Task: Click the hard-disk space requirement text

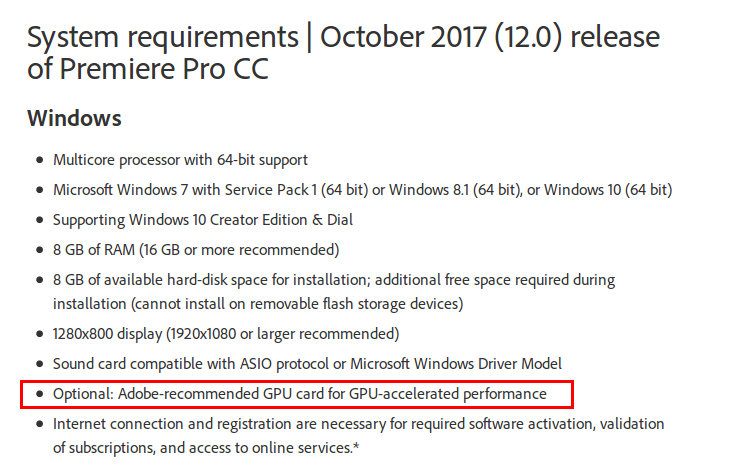Action: [334, 280]
